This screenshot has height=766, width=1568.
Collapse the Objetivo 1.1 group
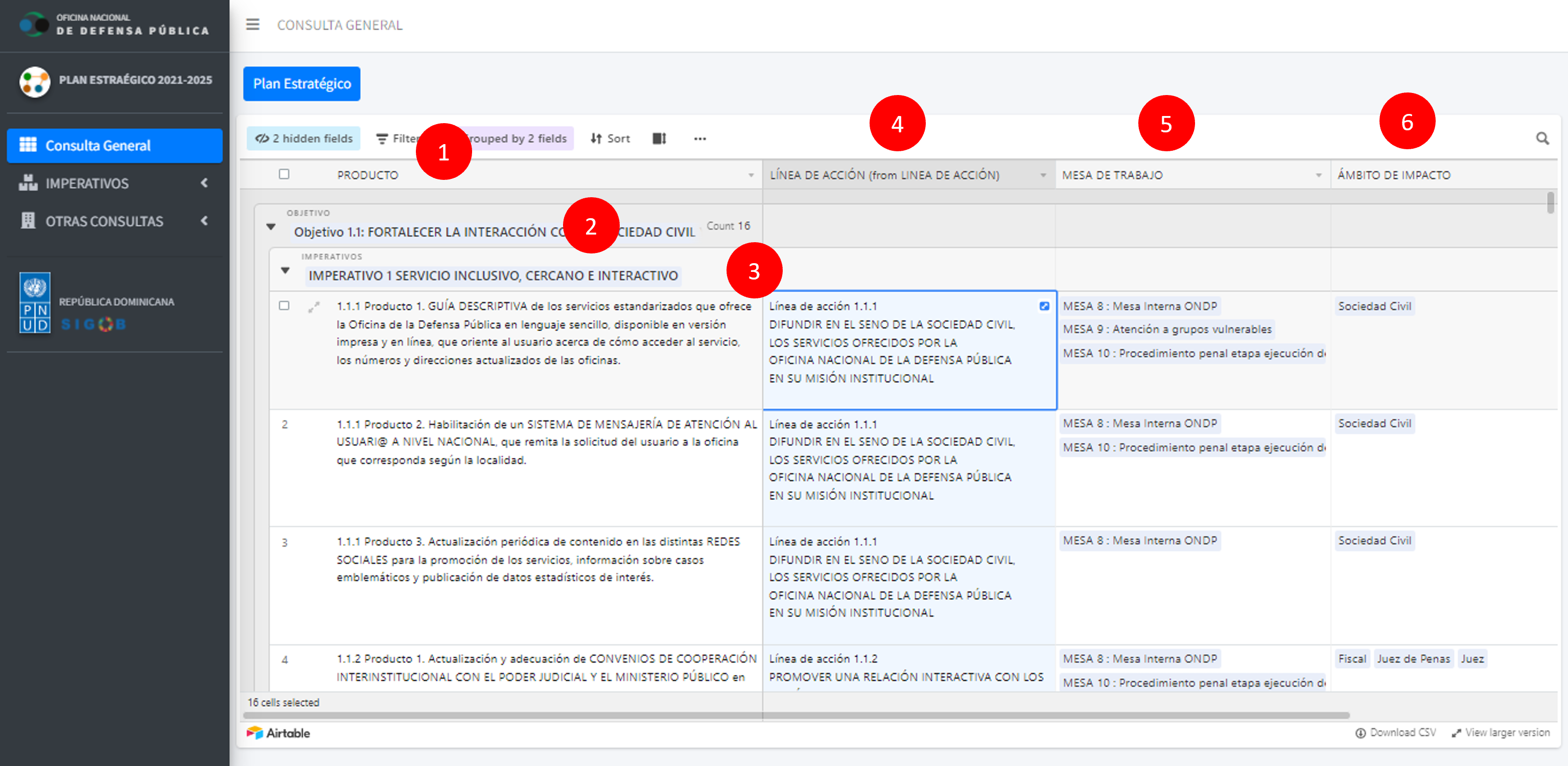click(x=271, y=226)
